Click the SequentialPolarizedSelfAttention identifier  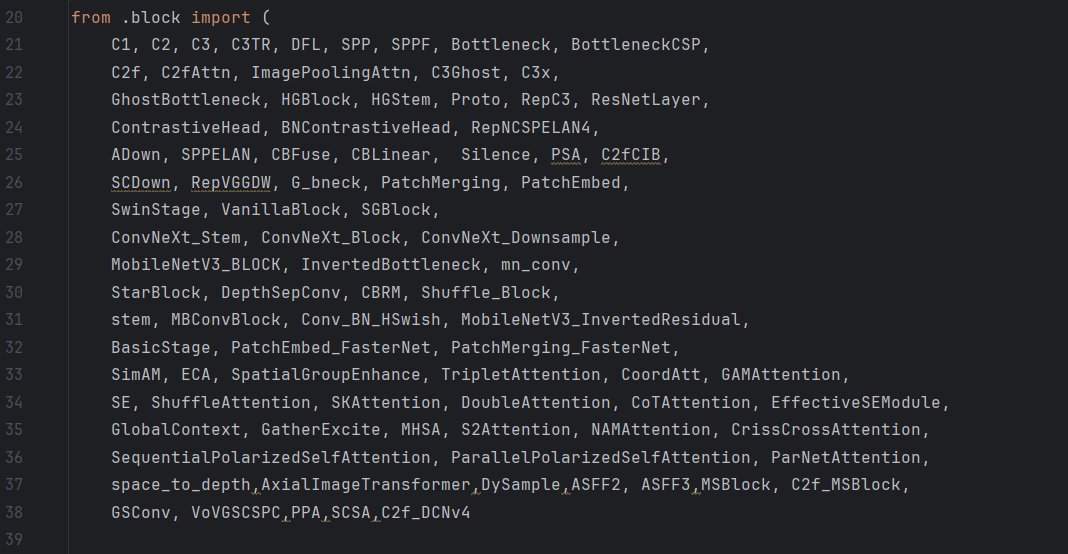coord(271,458)
